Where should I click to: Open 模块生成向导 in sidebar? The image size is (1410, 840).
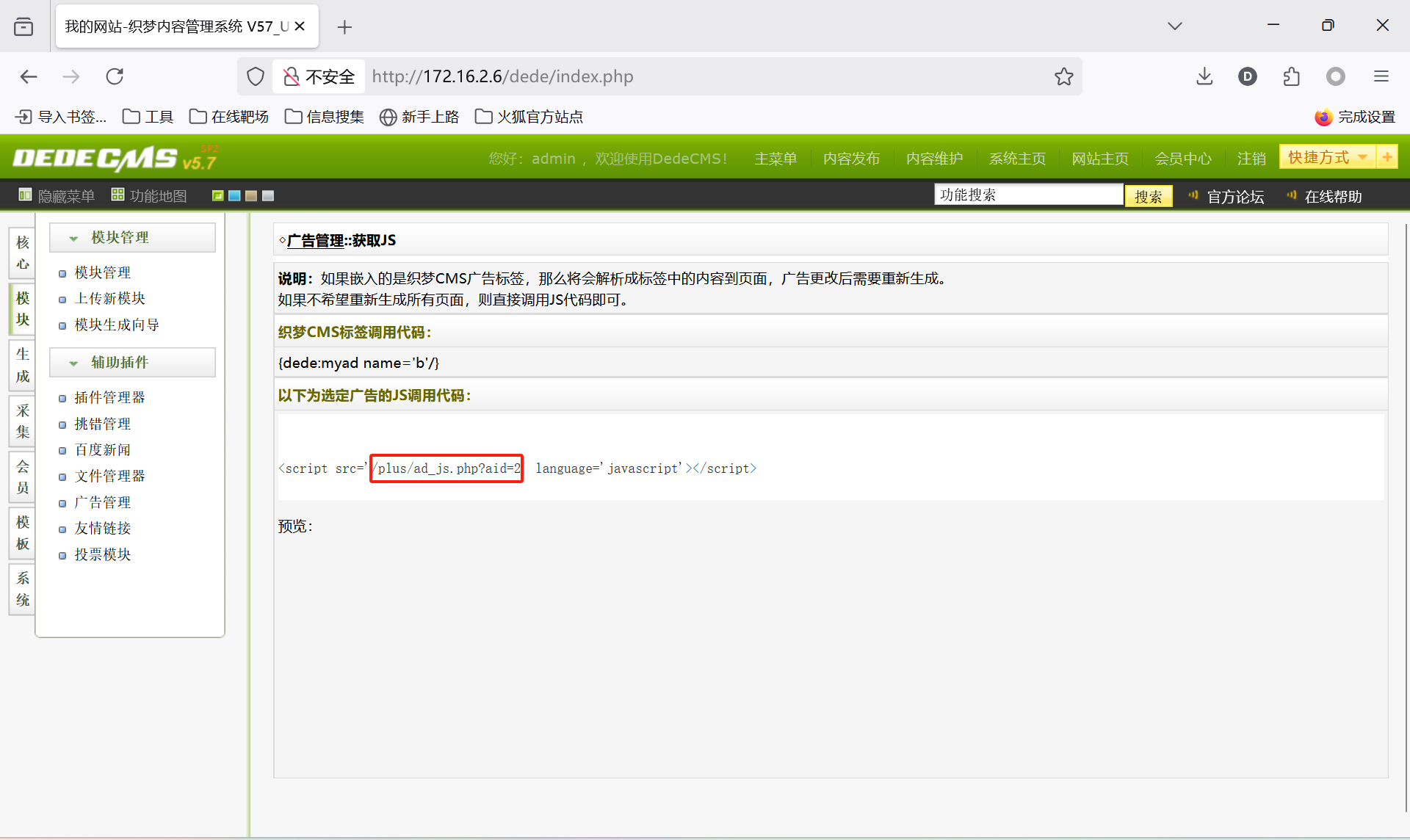tap(117, 325)
